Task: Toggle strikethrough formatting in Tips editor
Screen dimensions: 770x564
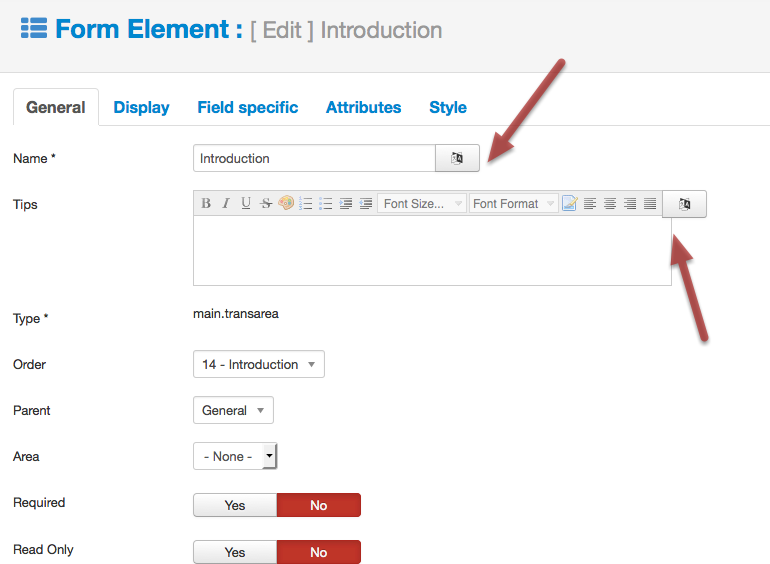Action: coord(266,203)
